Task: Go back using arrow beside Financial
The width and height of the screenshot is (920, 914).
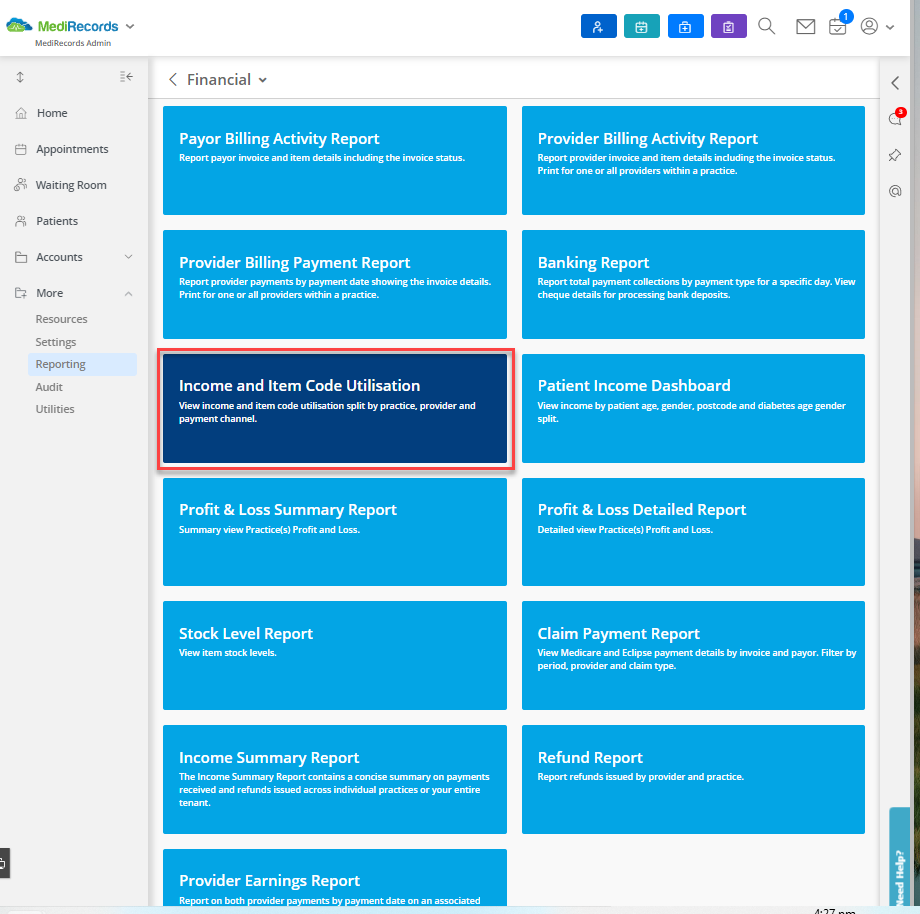Action: click(172, 80)
